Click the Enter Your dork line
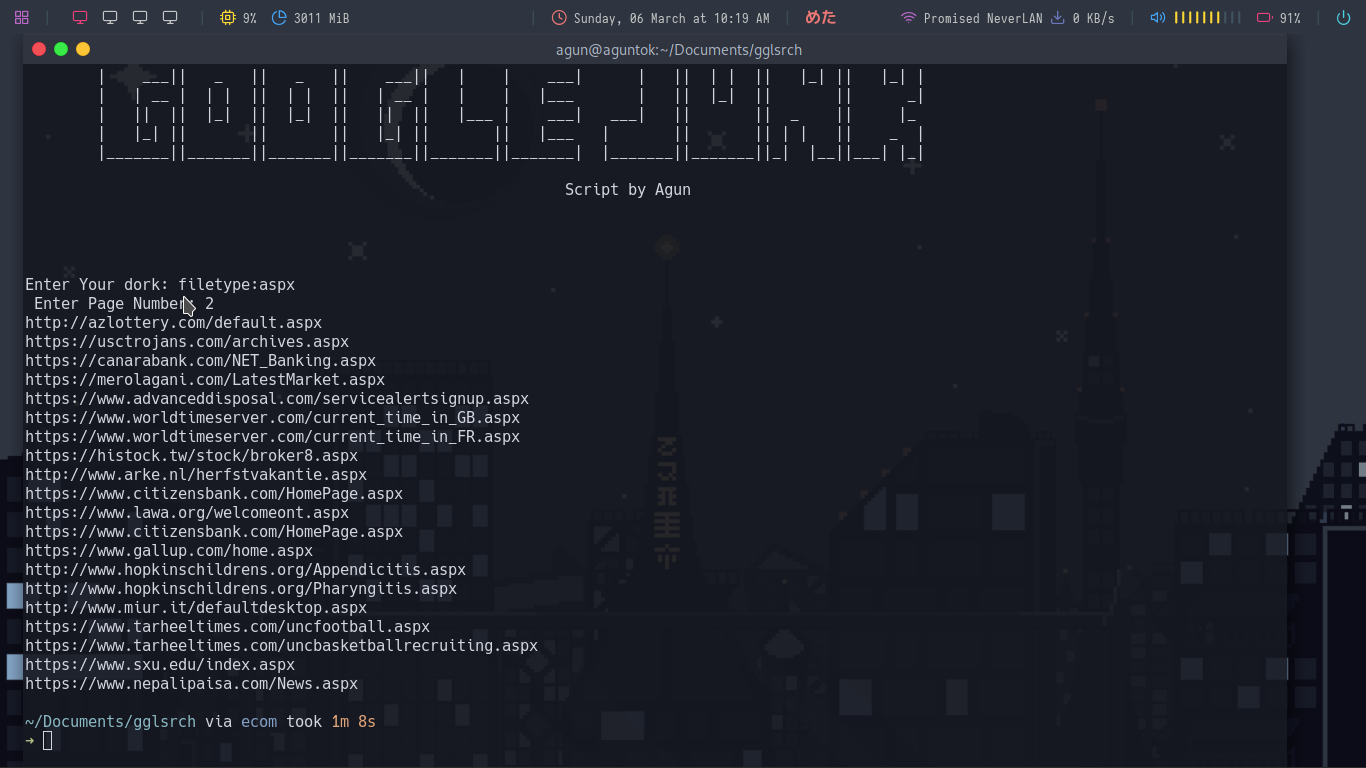This screenshot has width=1366, height=768. click(x=160, y=285)
